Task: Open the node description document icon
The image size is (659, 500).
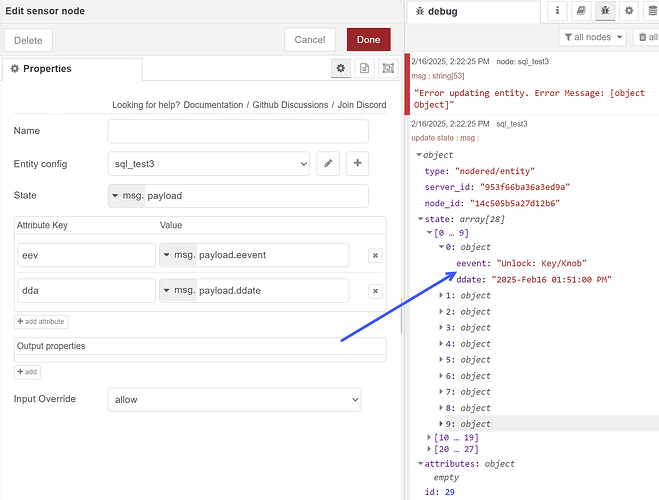Action: coord(364,68)
